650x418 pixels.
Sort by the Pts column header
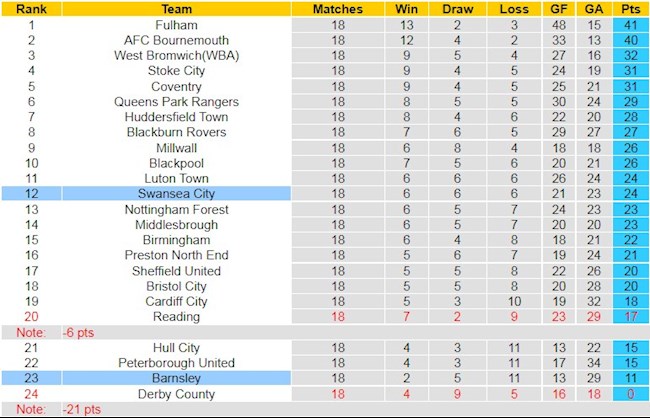click(x=630, y=8)
